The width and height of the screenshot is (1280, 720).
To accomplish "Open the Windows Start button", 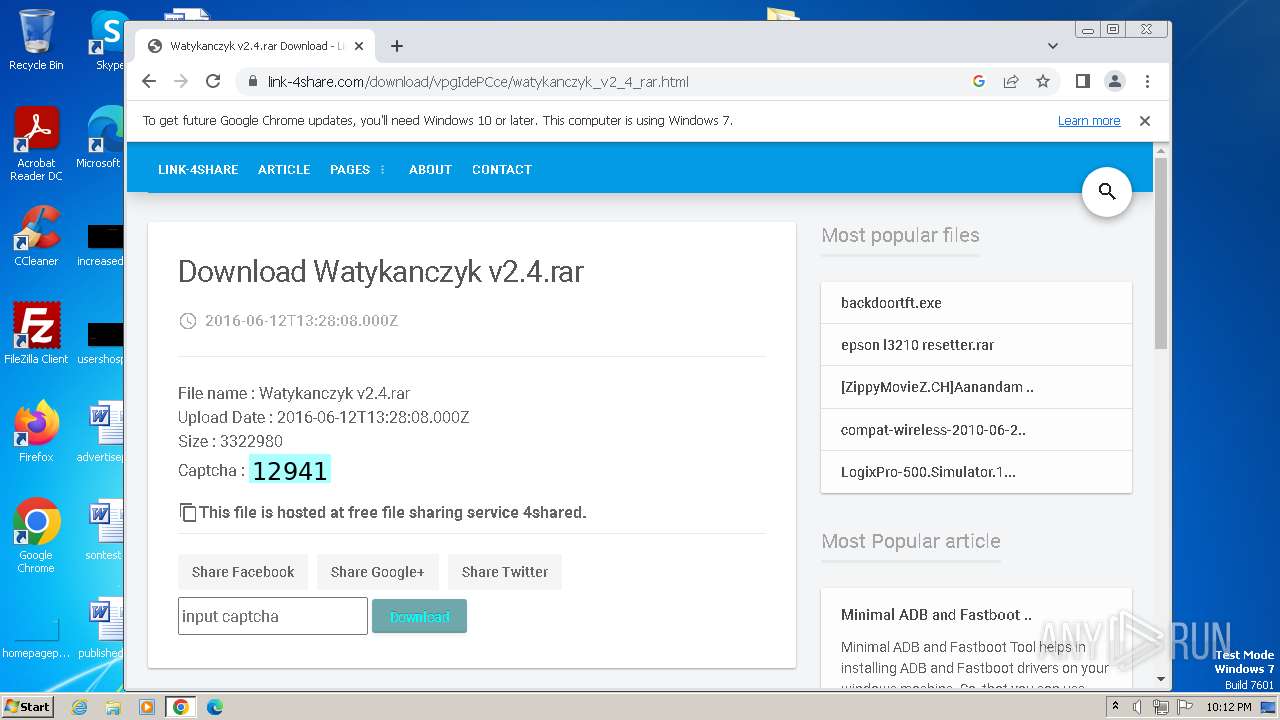I will tap(27, 706).
